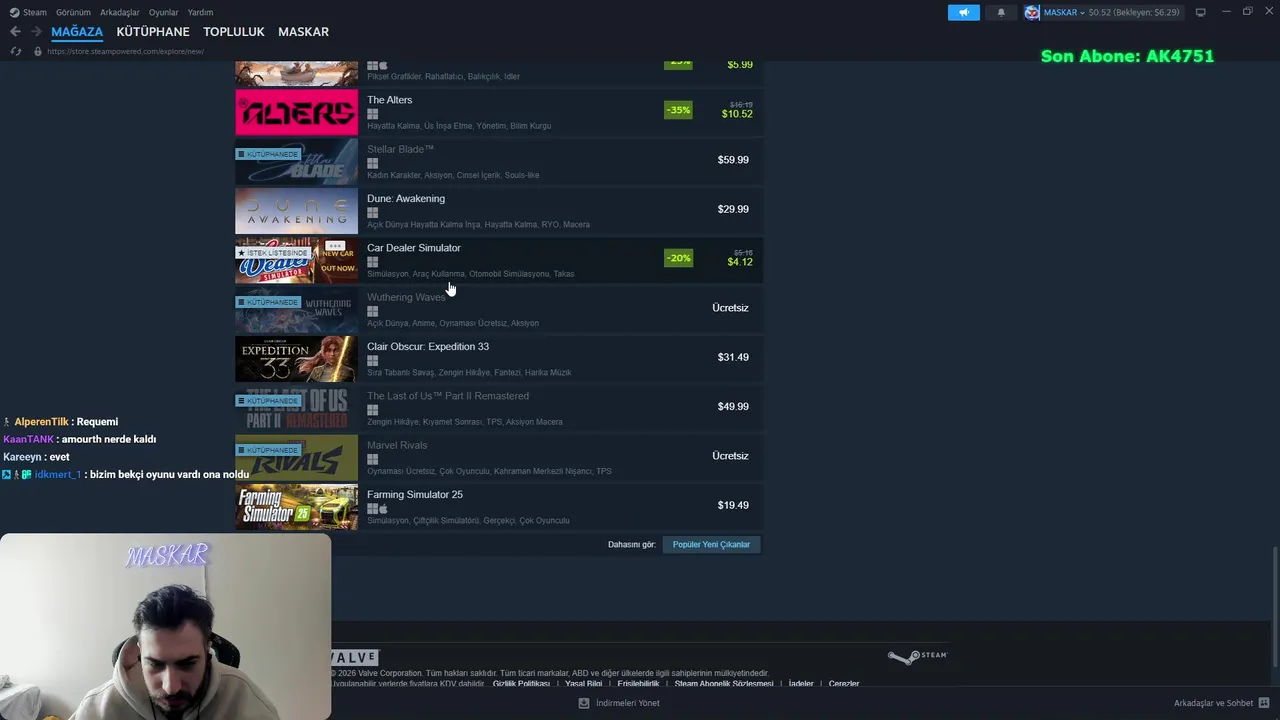Click the Dune: Awakening title

pyautogui.click(x=406, y=199)
